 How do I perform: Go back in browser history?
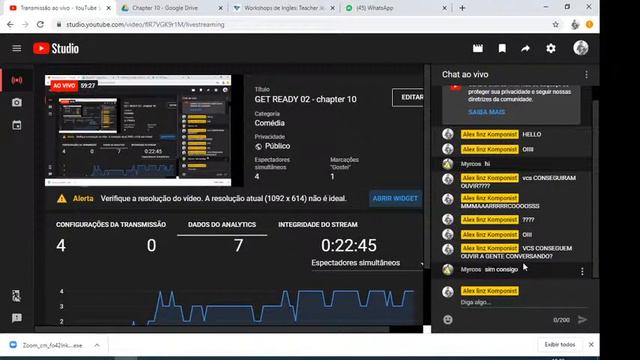coord(10,24)
